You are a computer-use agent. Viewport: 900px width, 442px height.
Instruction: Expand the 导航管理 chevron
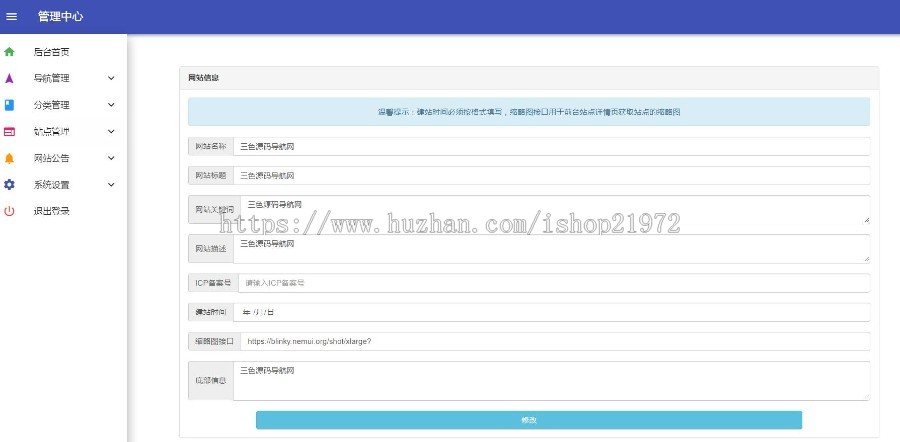[111, 78]
